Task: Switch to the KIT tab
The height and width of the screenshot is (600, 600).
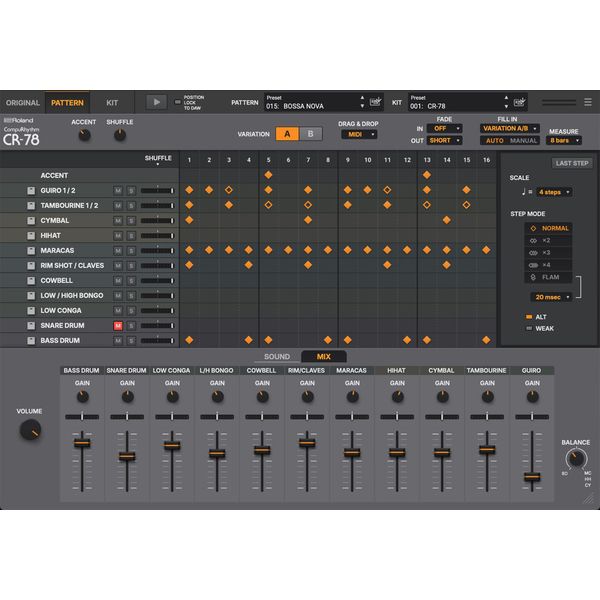Action: point(112,103)
